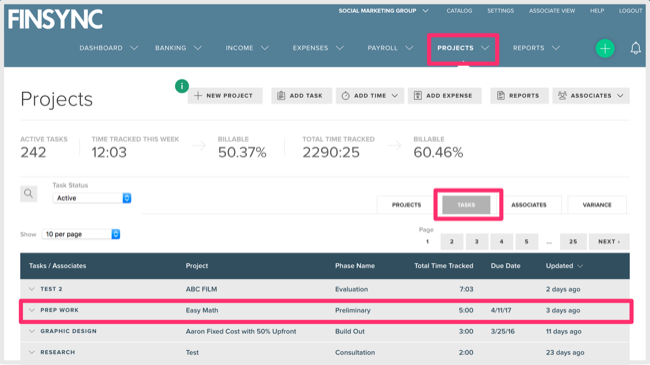Click Aaron Fixed Cost with 50% Upfront
Image resolution: width=650 pixels, height=365 pixels.
[x=241, y=331]
